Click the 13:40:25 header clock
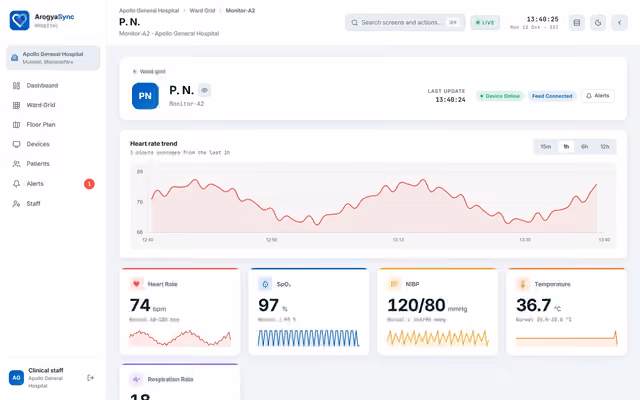Screen dimensions: 640x400 (542, 19)
